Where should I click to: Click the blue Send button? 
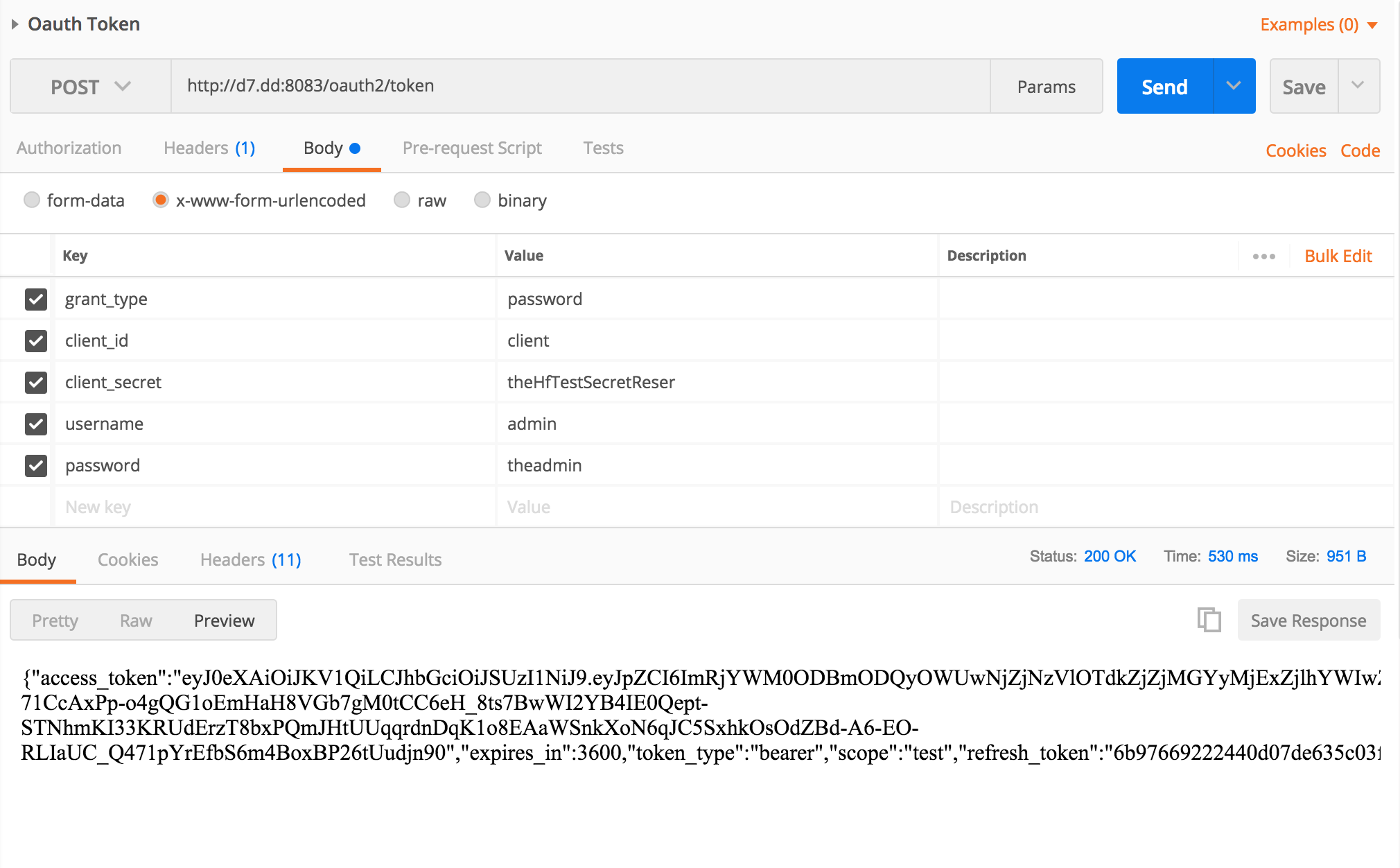(1164, 87)
